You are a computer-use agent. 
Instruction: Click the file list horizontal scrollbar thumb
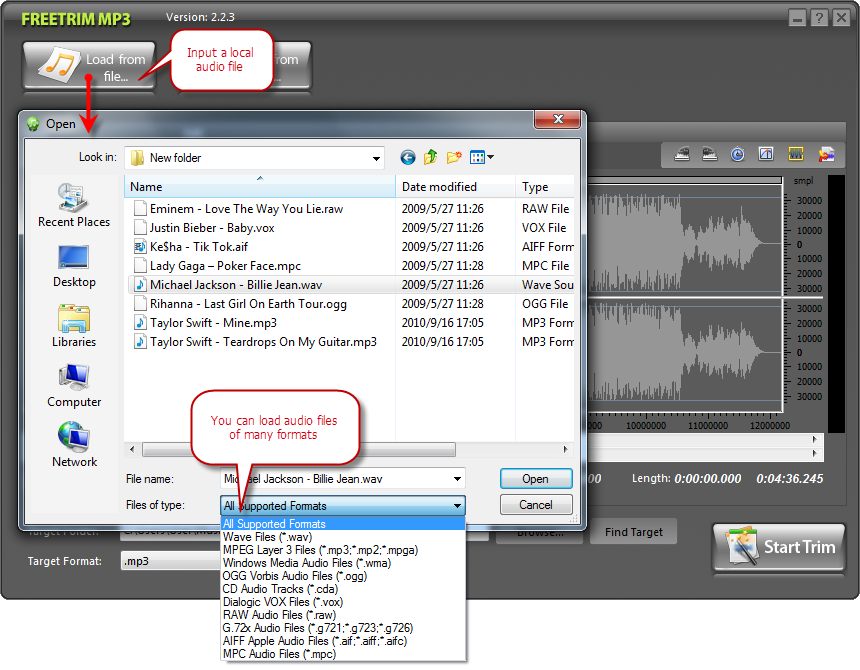coord(299,450)
